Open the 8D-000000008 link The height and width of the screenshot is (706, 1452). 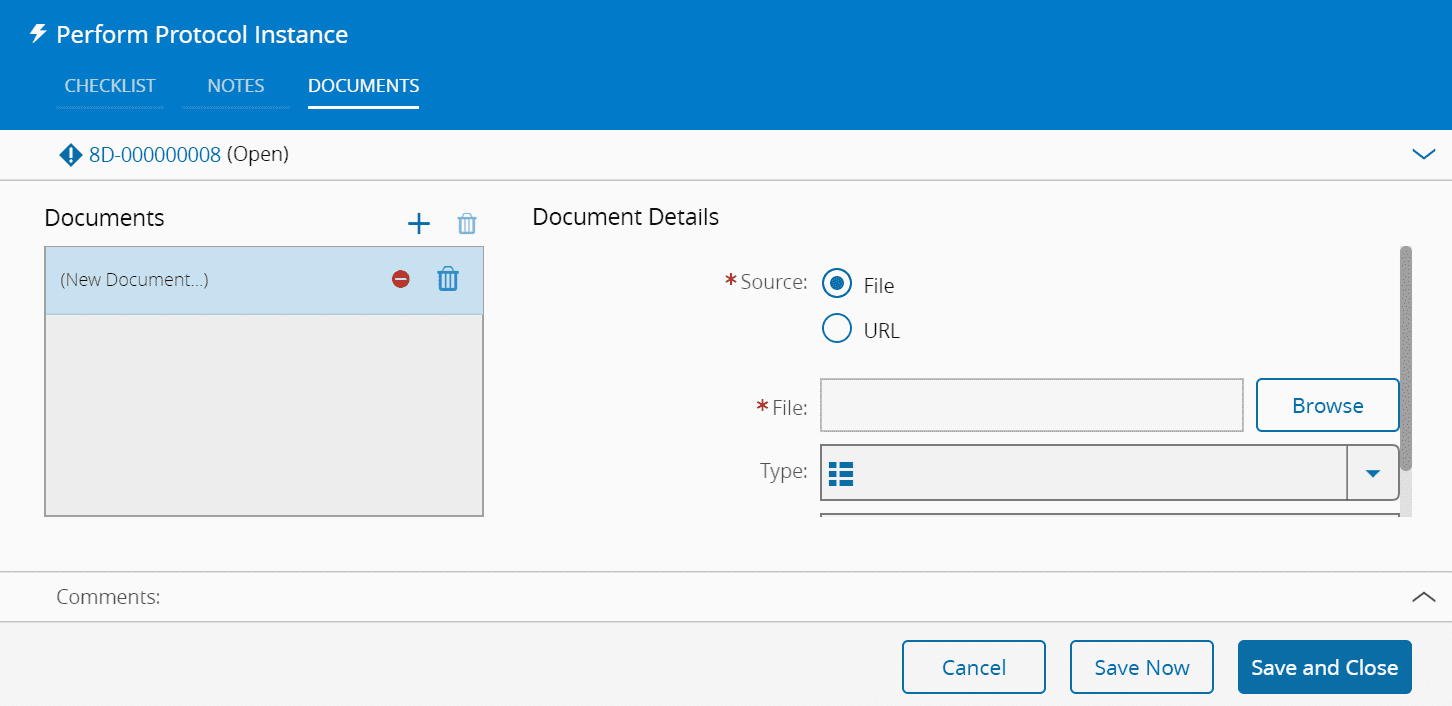point(155,155)
